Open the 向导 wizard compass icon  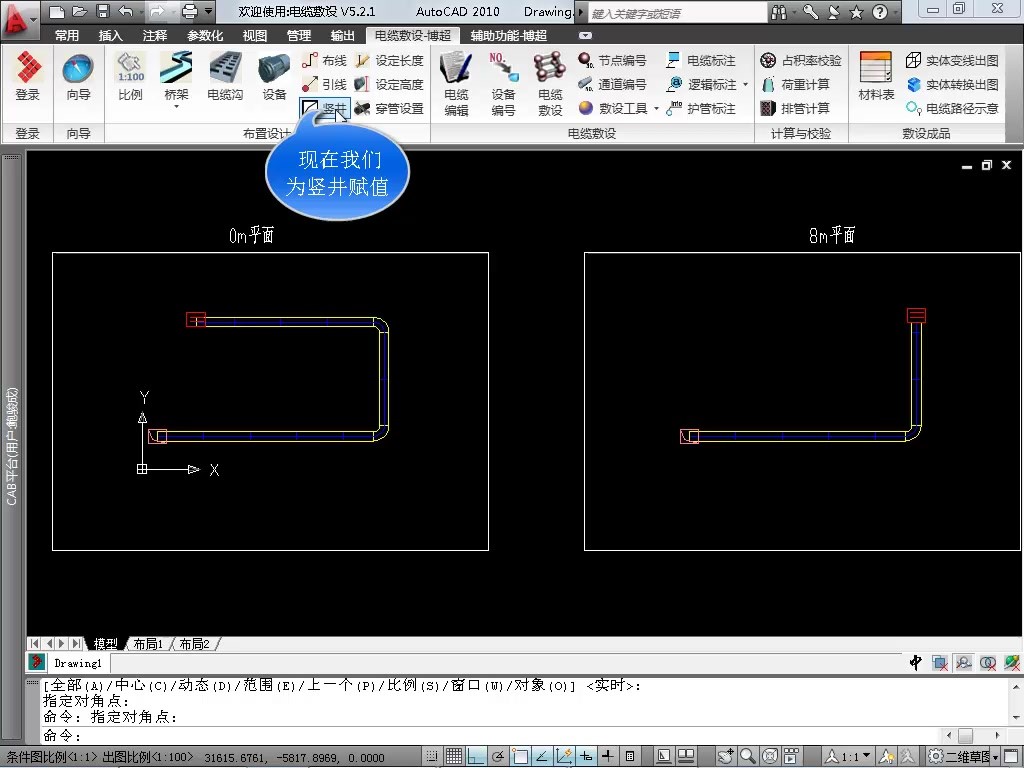[x=78, y=77]
